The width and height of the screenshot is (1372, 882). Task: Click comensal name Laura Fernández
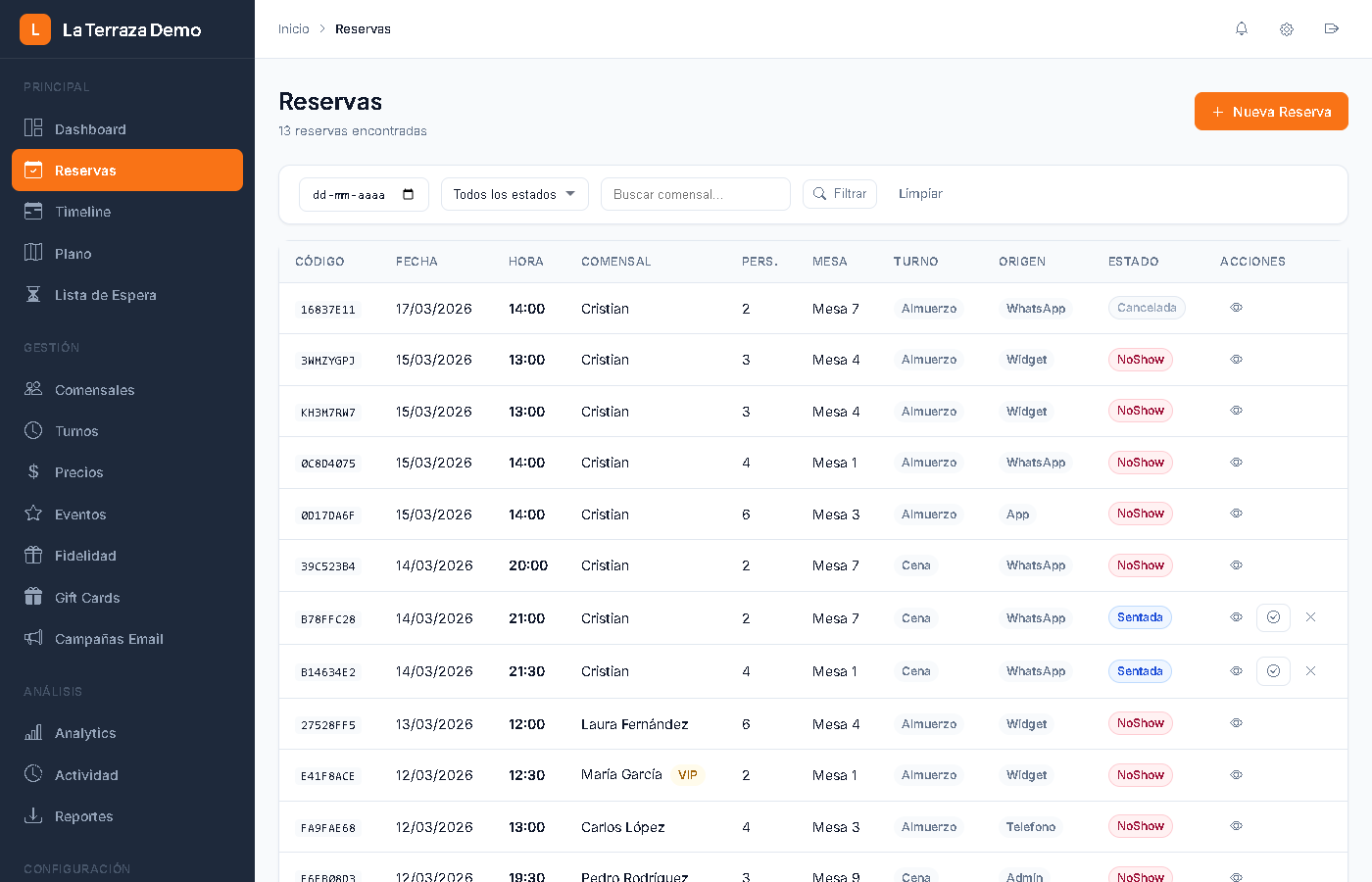[x=634, y=724]
